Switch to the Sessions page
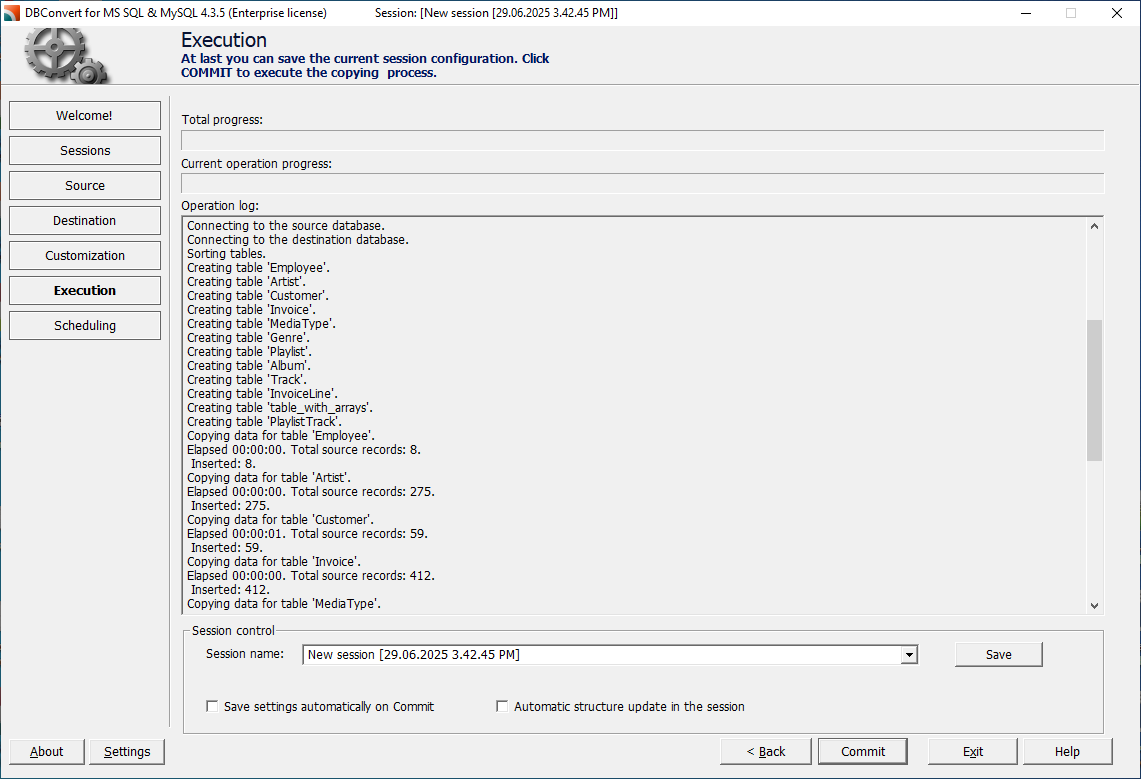 point(84,150)
